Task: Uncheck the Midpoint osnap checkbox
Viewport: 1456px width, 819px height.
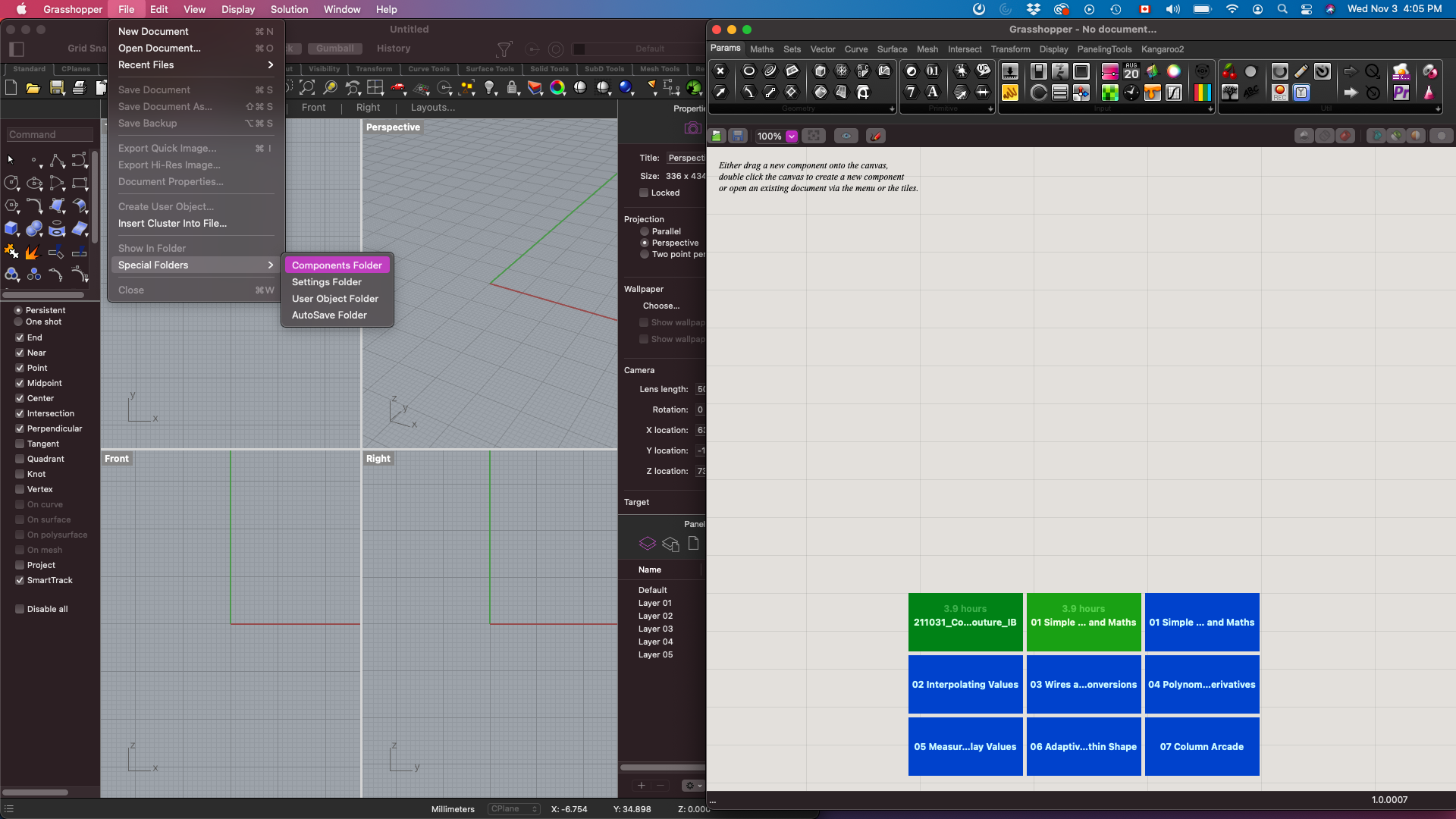Action: pos(20,383)
